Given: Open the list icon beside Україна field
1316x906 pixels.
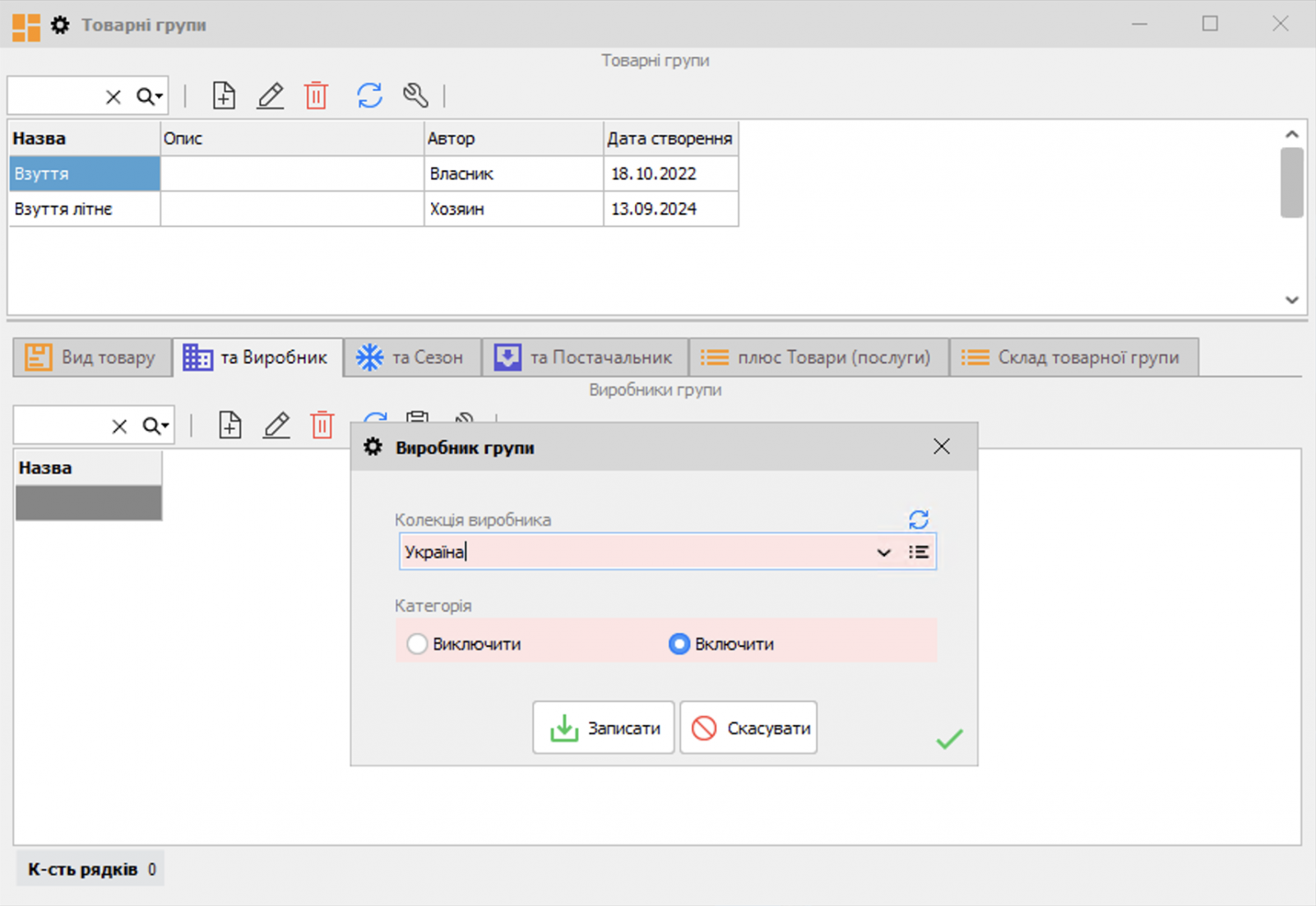Looking at the screenshot, I should tap(919, 552).
